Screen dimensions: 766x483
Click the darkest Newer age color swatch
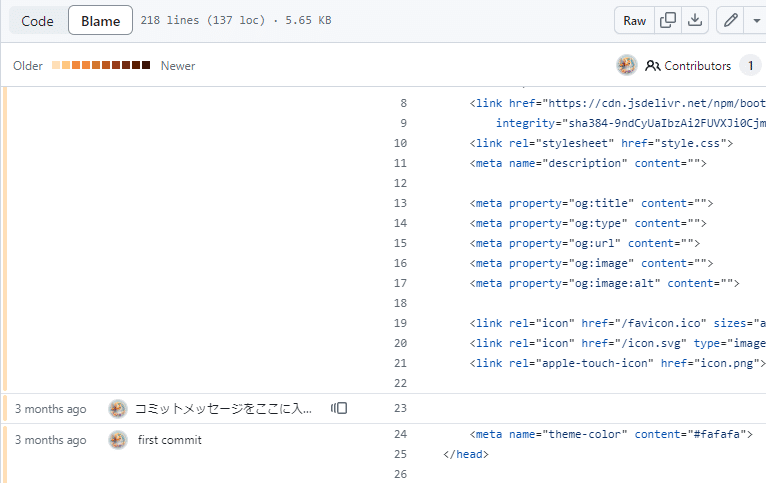[146, 65]
